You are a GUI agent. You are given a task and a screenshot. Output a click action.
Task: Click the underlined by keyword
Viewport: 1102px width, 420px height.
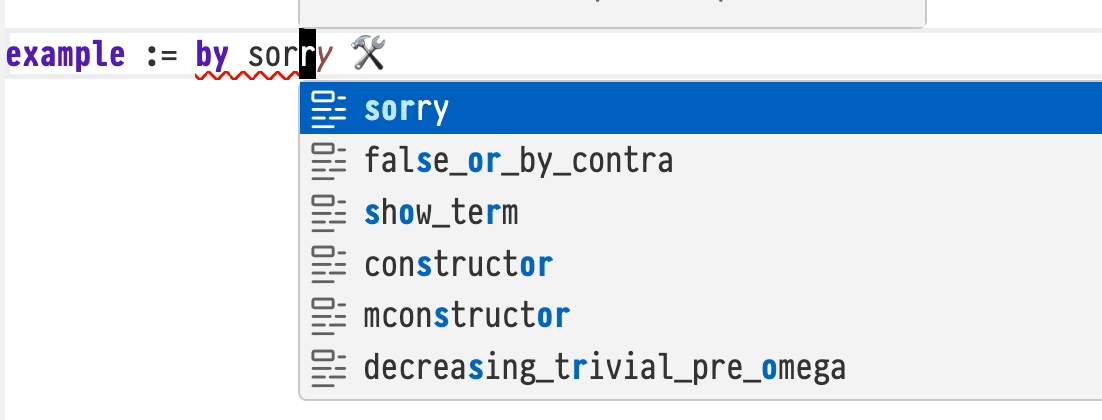[212, 55]
